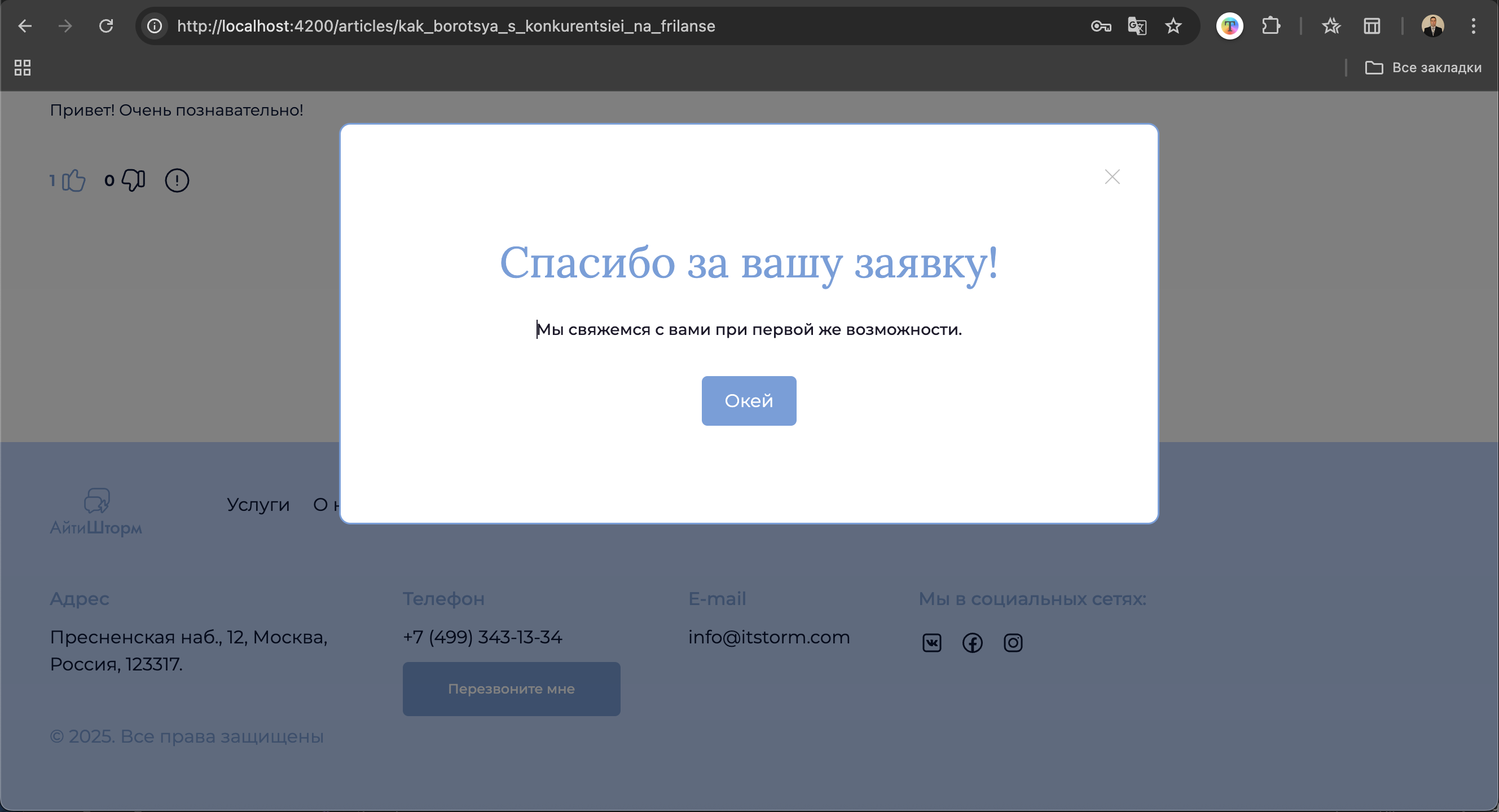Open the Chrome profile avatar

click(1432, 26)
